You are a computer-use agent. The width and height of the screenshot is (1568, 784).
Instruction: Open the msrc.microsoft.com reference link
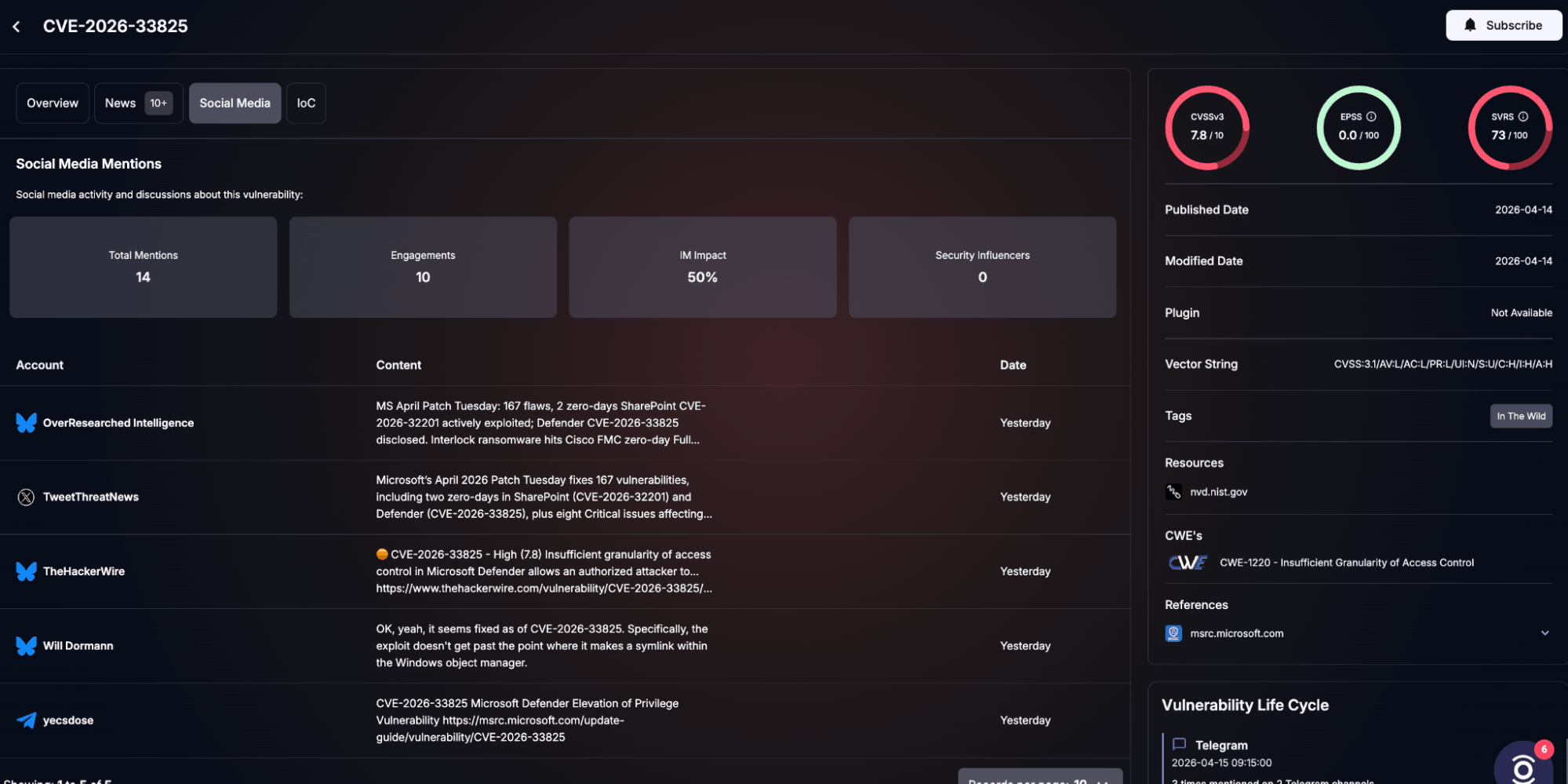[1237, 633]
